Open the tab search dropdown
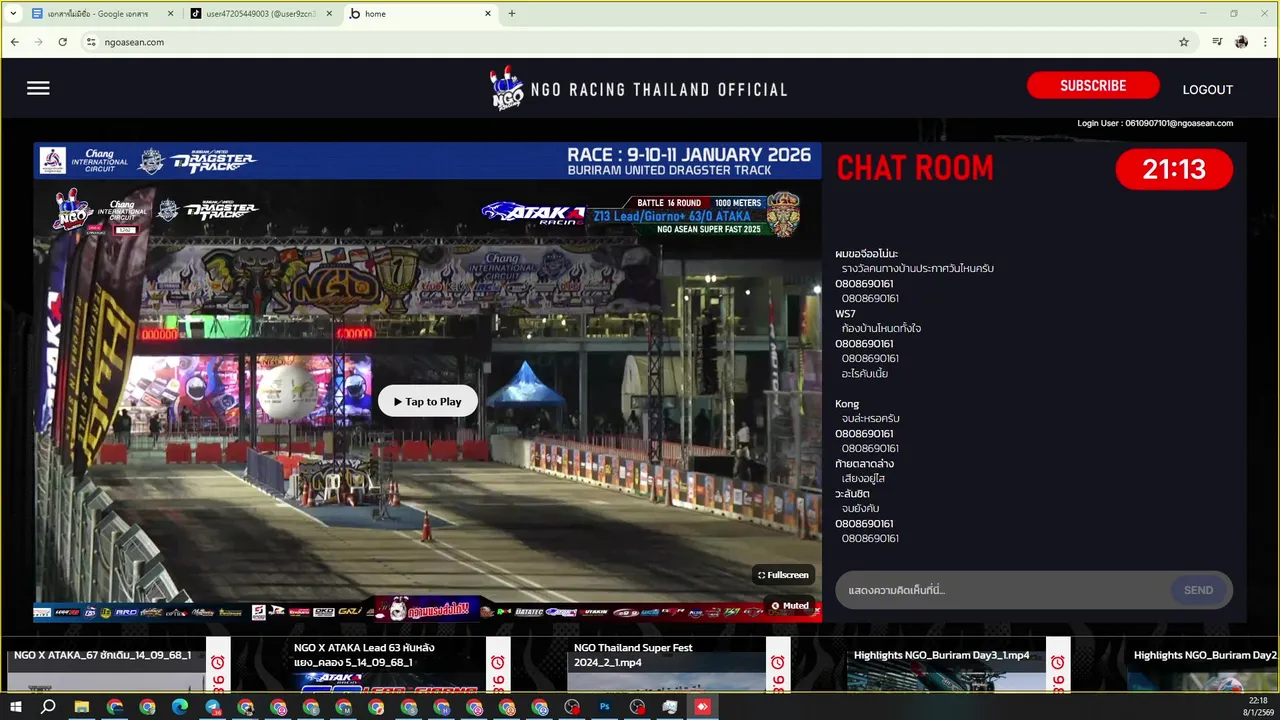 pyautogui.click(x=13, y=14)
